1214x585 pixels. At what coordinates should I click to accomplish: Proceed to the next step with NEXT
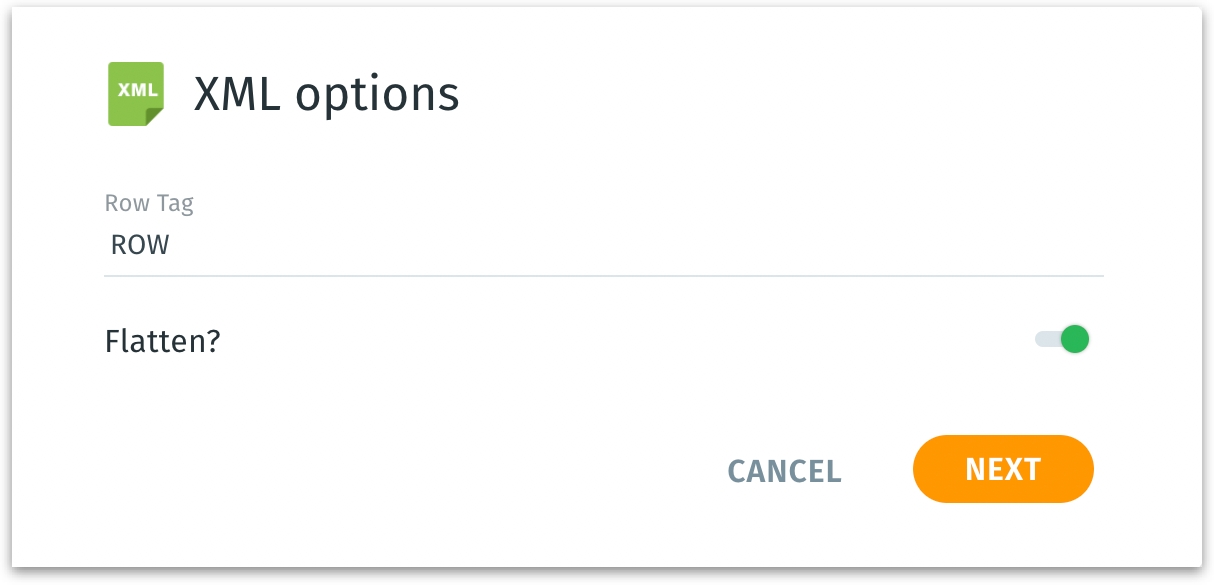coord(1003,469)
